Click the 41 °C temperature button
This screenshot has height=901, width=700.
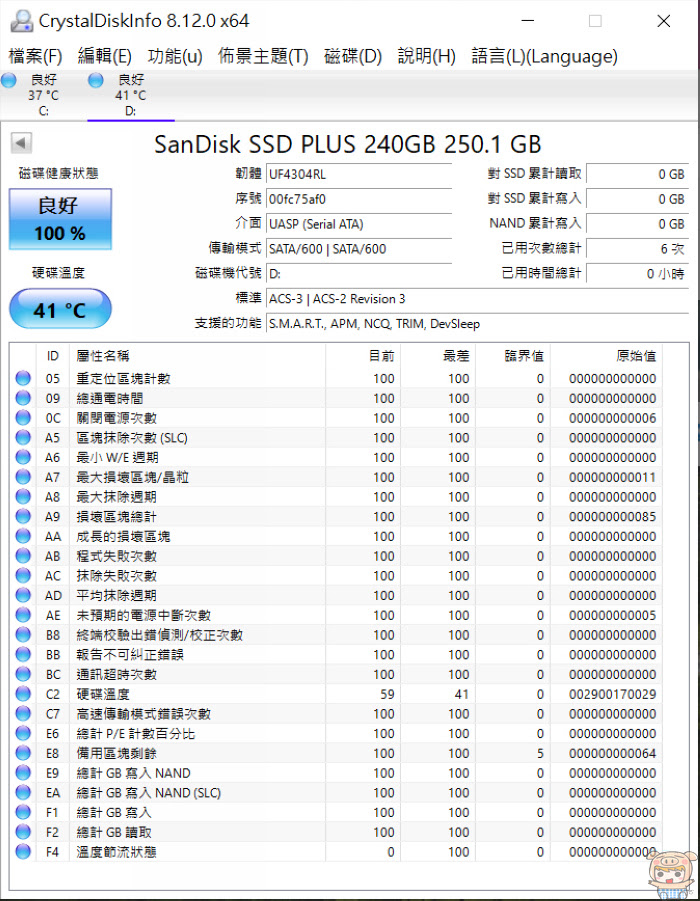click(x=60, y=309)
